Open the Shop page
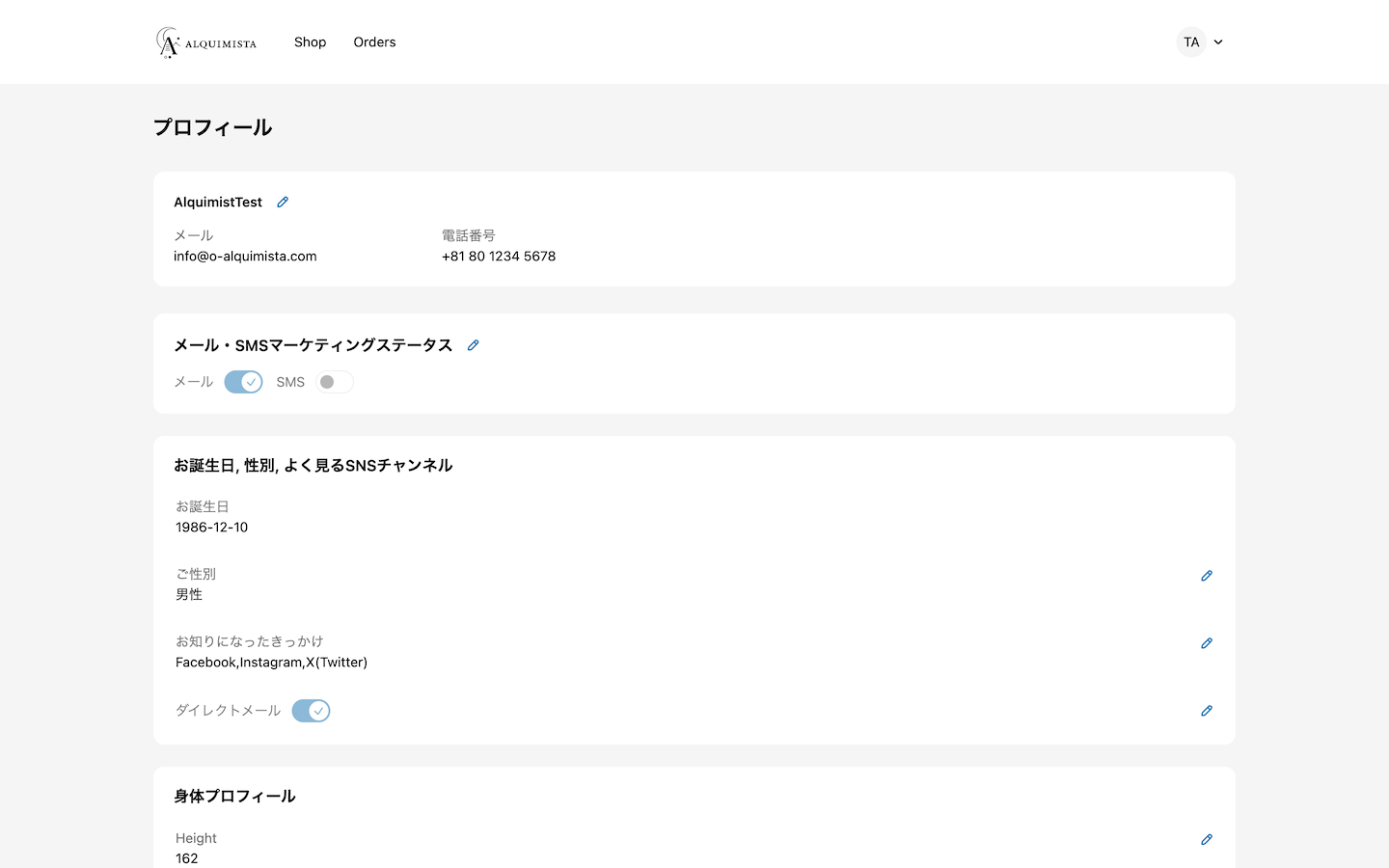Screen dimensions: 1389x868 (x=310, y=42)
